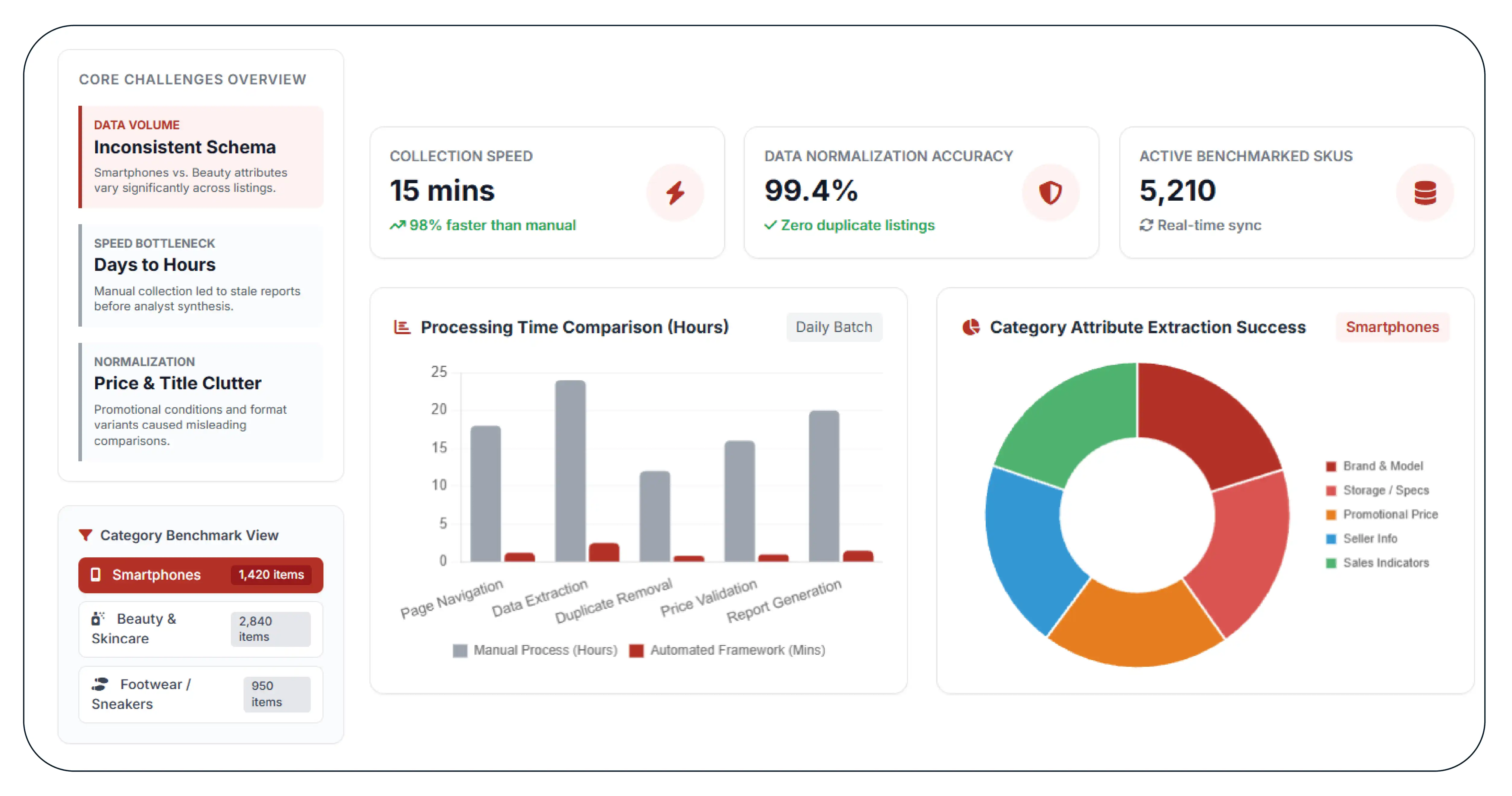1512x796 pixels.
Task: Click the 950 items count badge
Action: (277, 694)
